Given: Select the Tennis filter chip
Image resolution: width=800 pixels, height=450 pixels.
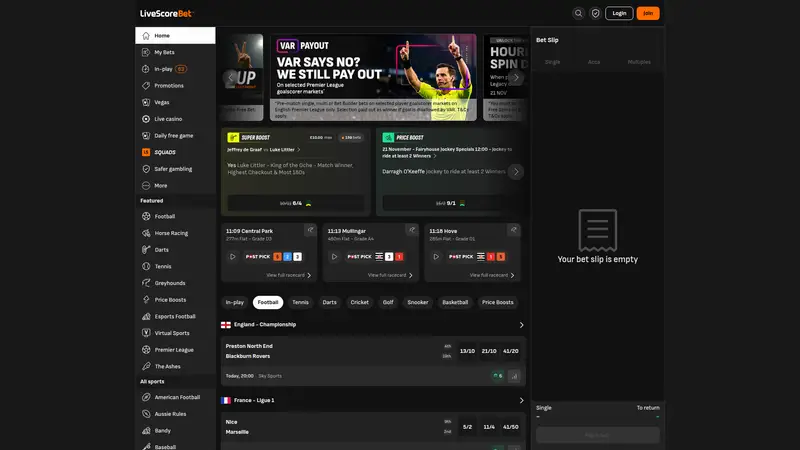Looking at the screenshot, I should click(300, 303).
